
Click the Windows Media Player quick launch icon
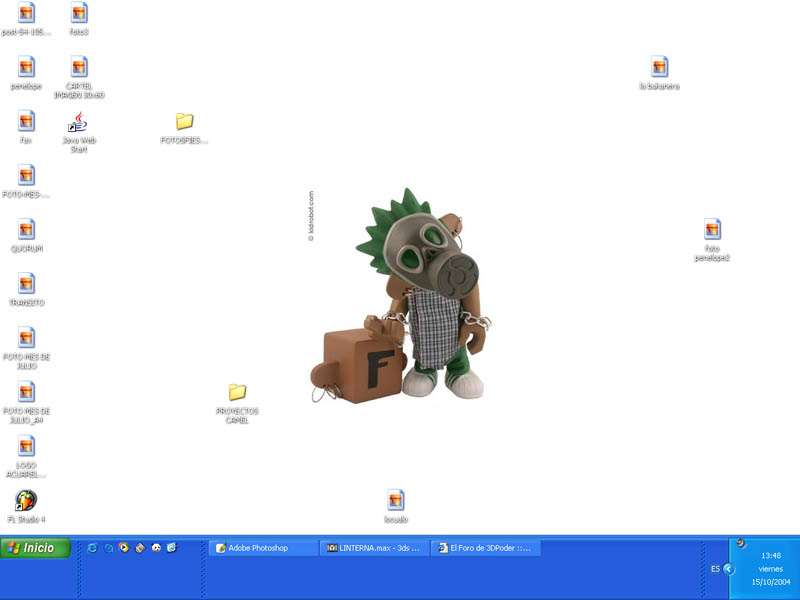pos(124,547)
